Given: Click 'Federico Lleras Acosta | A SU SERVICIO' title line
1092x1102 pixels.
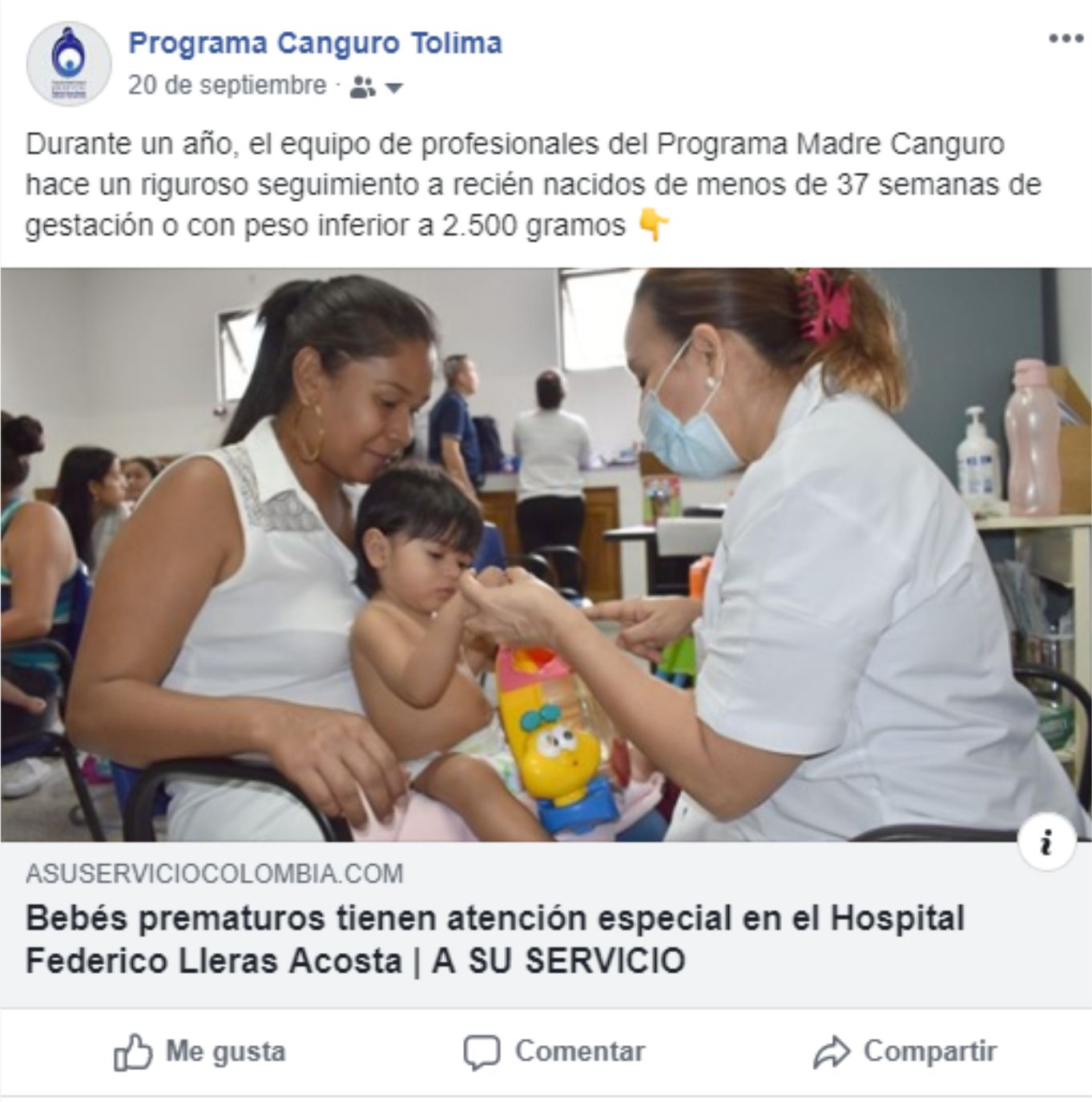Looking at the screenshot, I should click(355, 960).
